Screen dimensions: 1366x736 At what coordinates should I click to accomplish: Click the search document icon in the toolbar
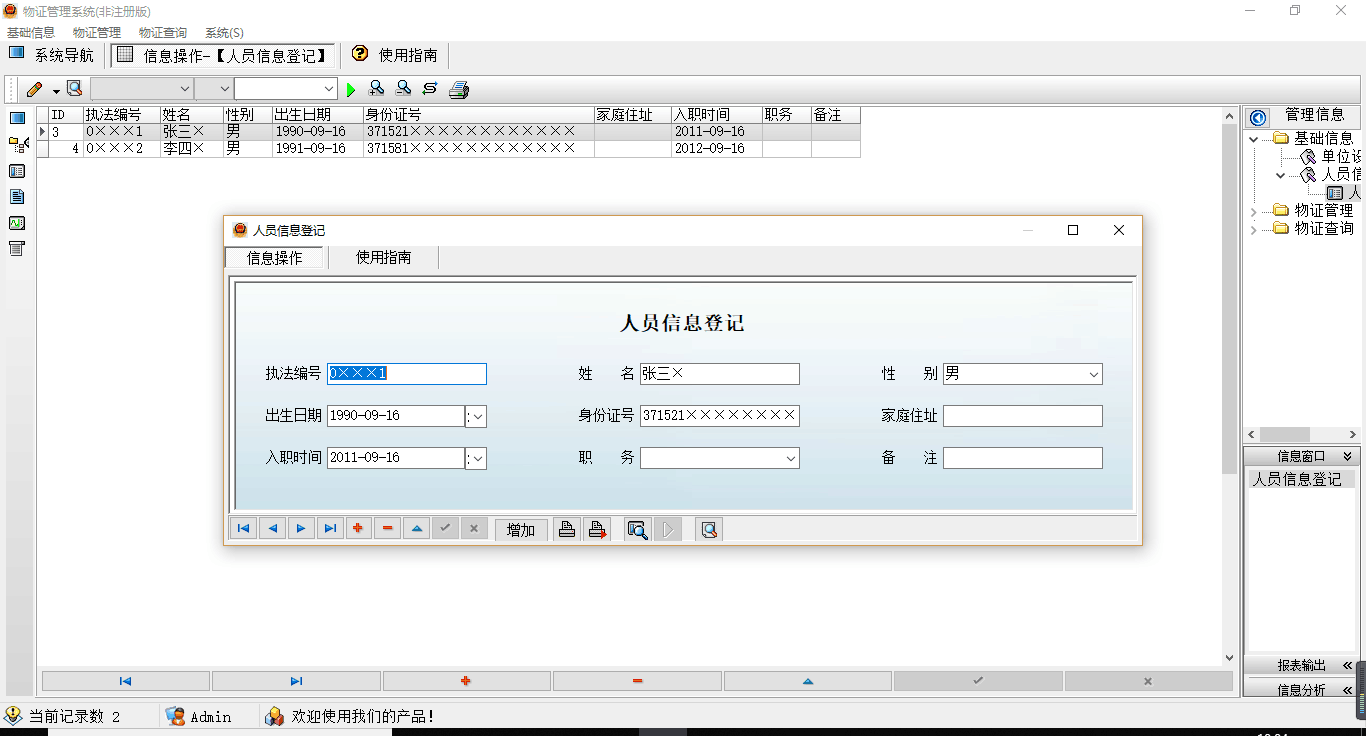click(74, 89)
